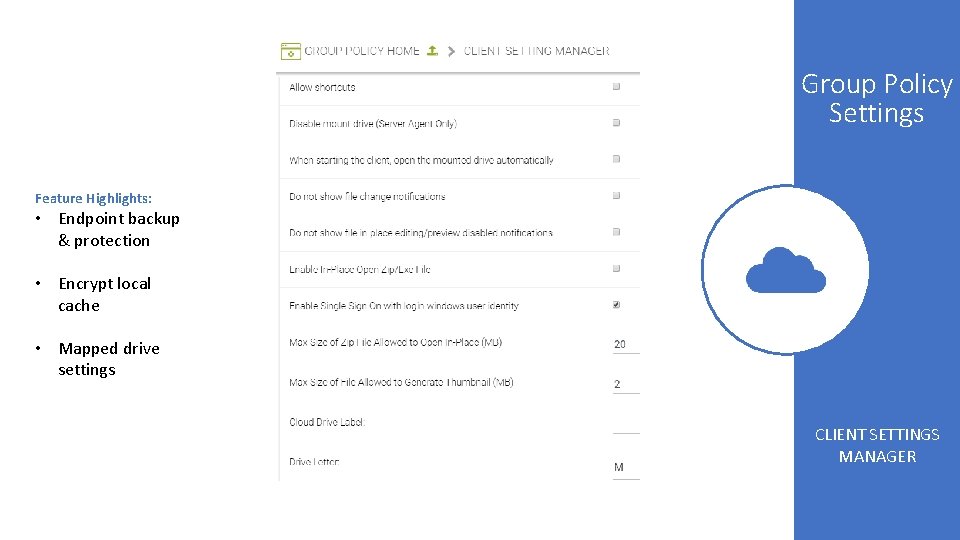Click the blue cloud icon
The width and height of the screenshot is (960, 540).
[x=786, y=270]
